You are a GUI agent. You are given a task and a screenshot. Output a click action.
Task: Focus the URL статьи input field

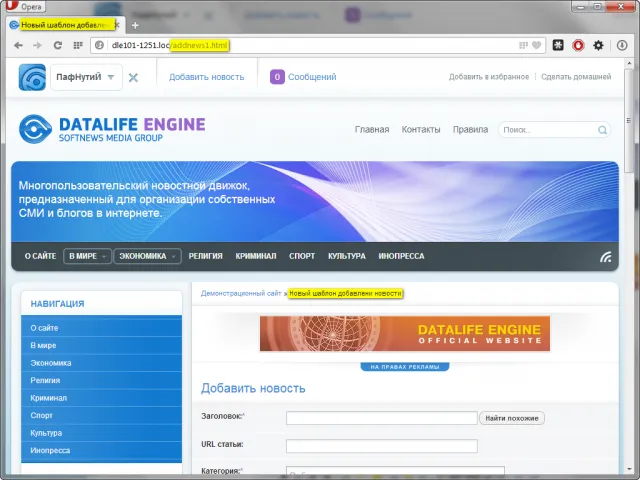[382, 446]
